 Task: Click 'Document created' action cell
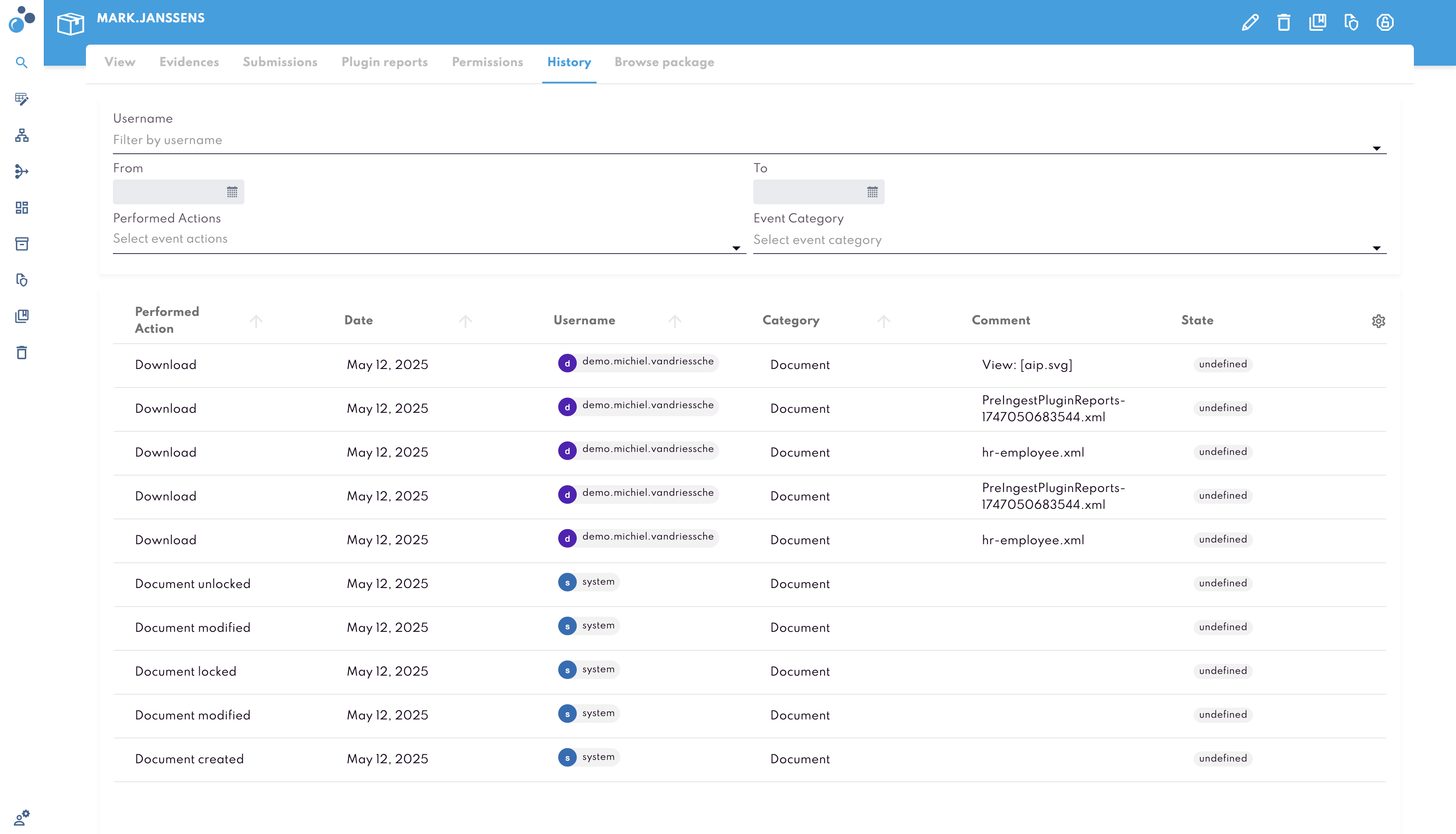[189, 759]
